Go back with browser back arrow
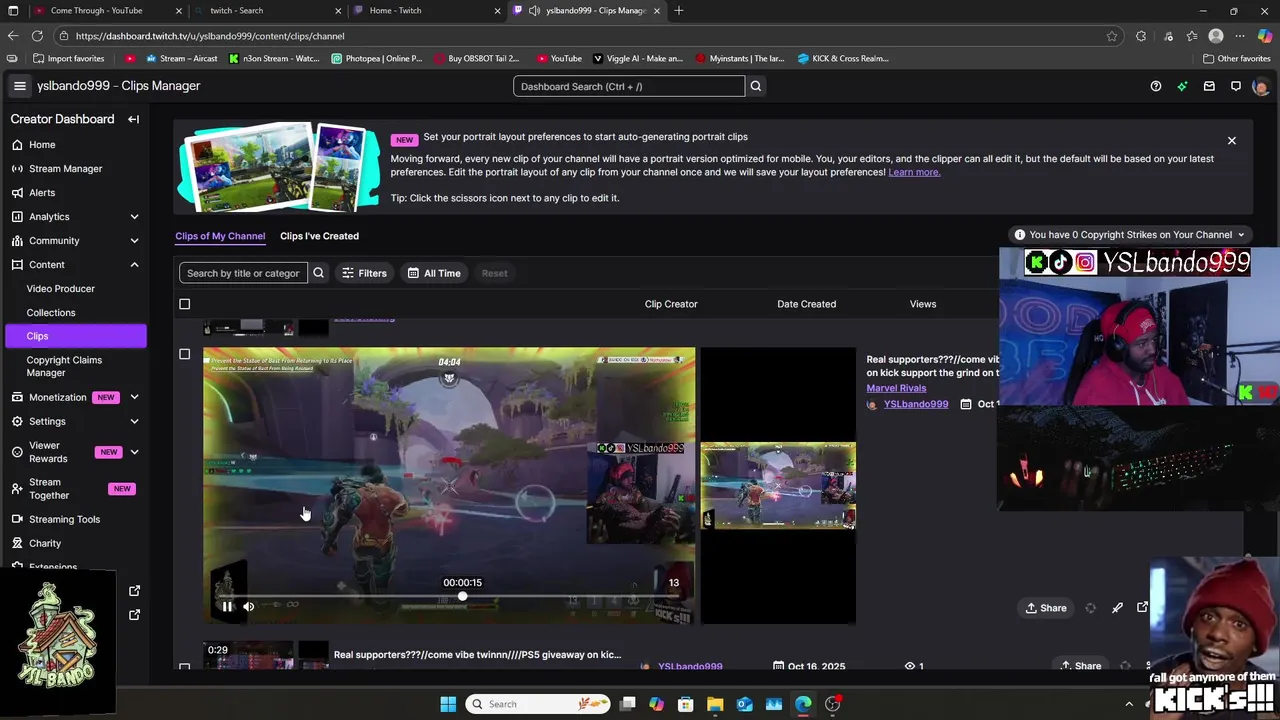 pyautogui.click(x=12, y=36)
